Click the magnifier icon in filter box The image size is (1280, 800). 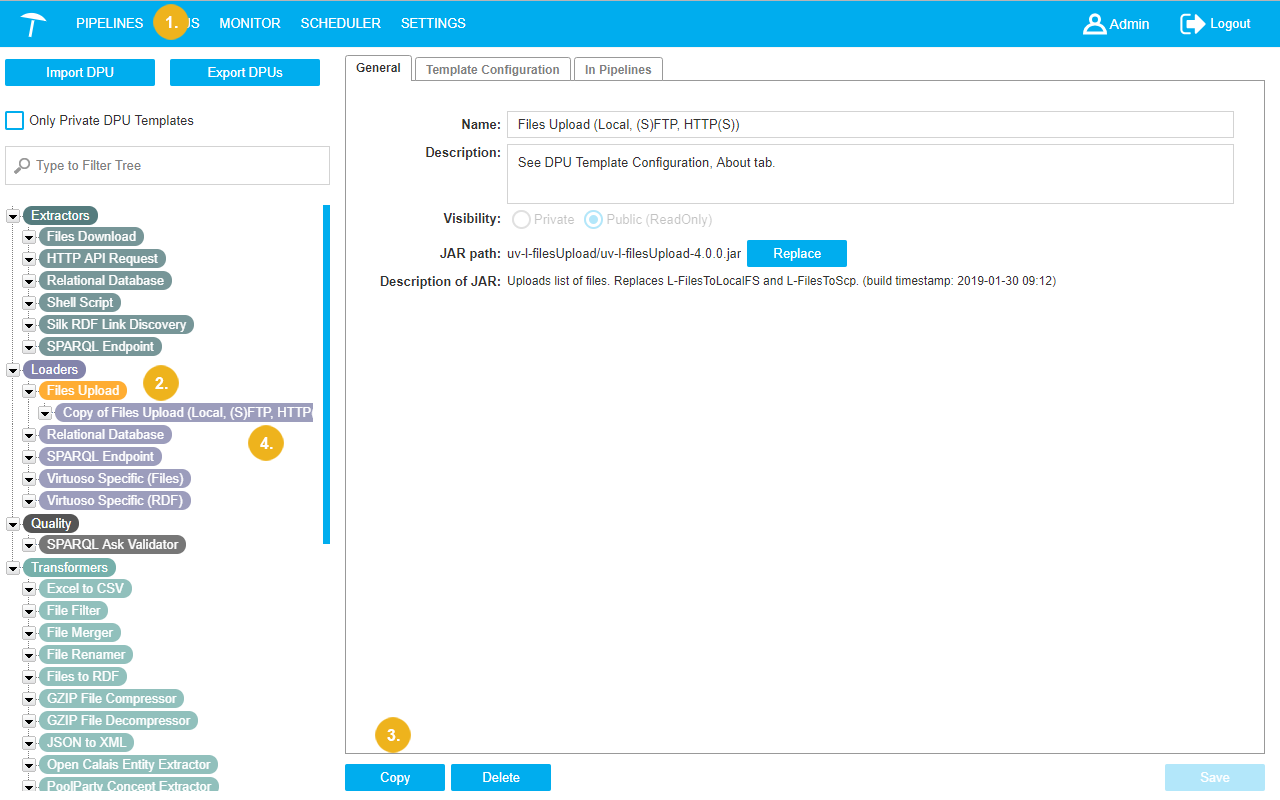22,166
